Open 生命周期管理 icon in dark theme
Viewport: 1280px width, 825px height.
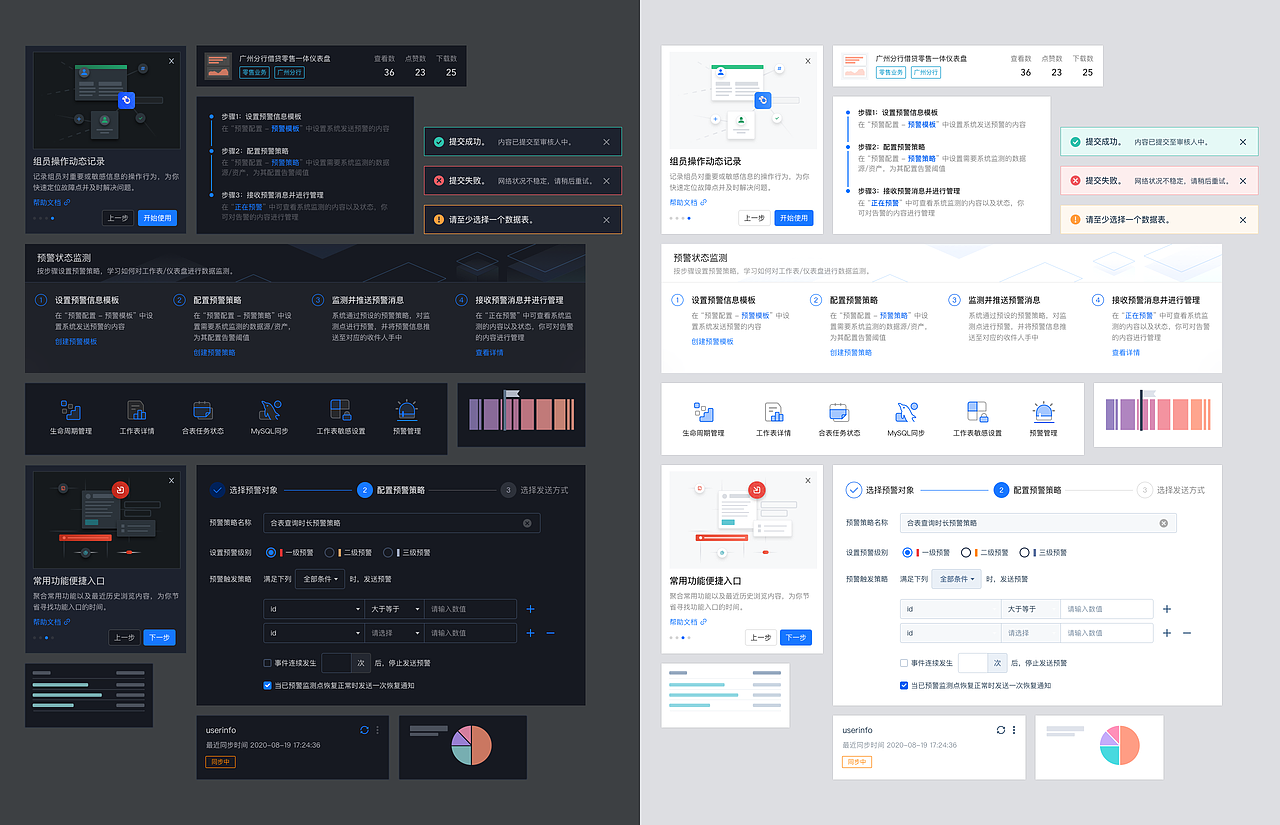coord(71,410)
